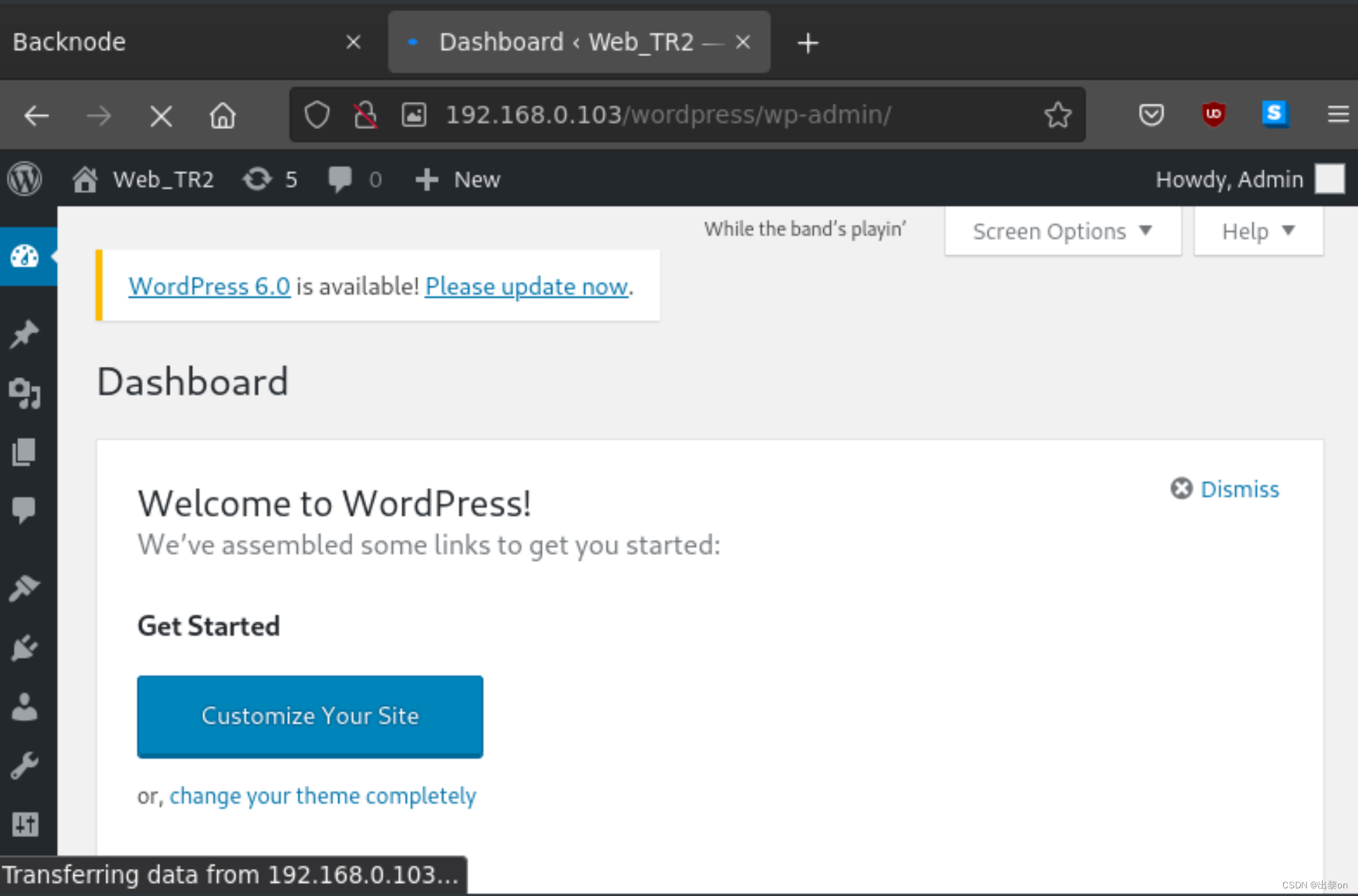Open the New content menu
Viewport: 1358px width, 896px height.
pos(457,180)
